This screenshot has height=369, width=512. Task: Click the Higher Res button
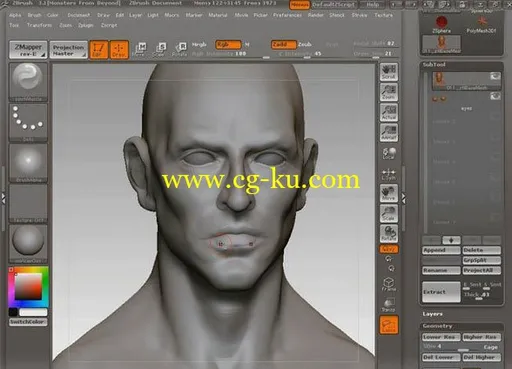482,337
